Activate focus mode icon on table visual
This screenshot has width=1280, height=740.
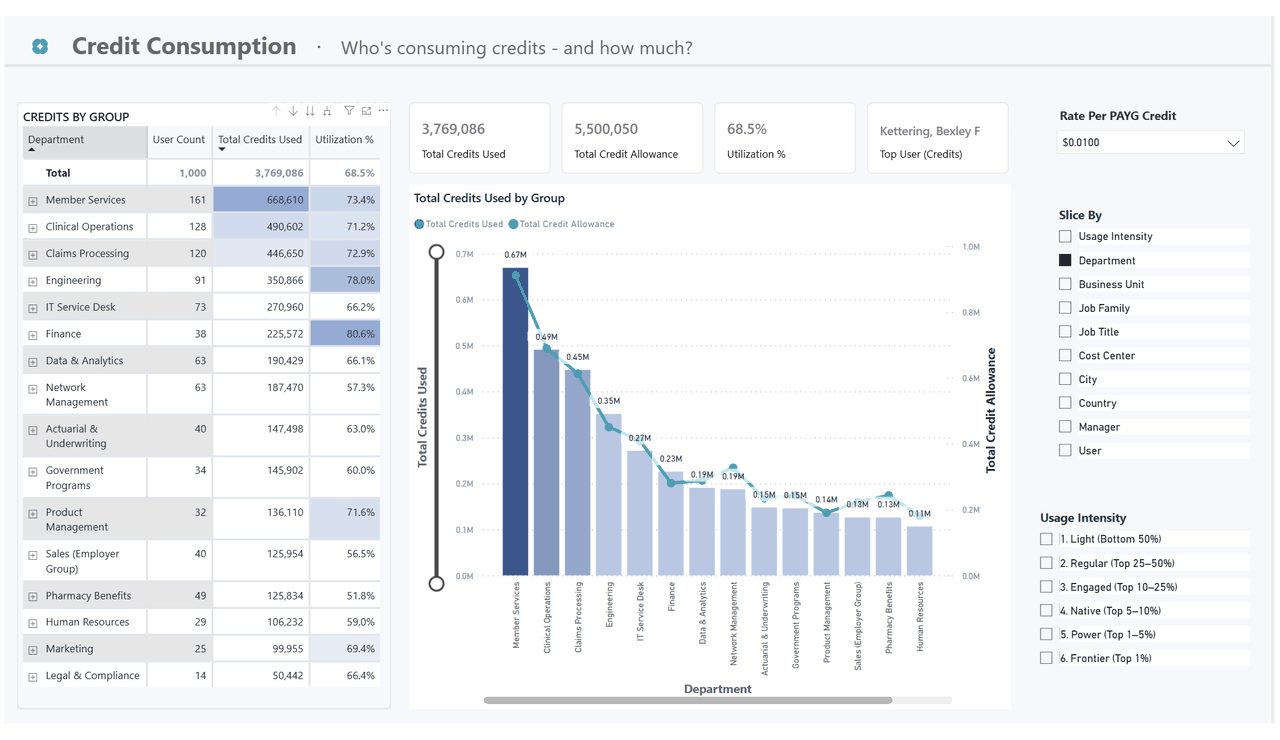[x=366, y=111]
